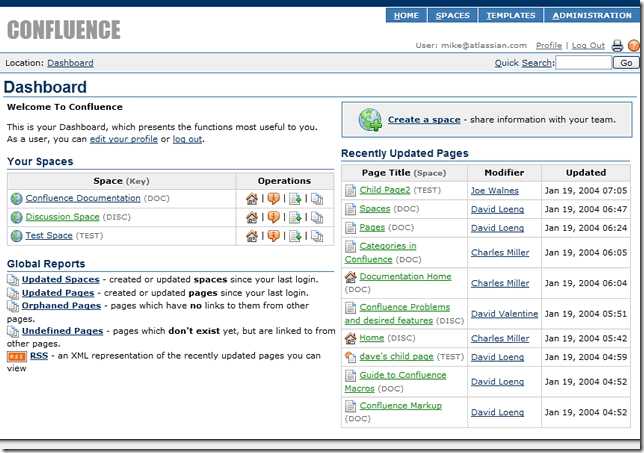The height and width of the screenshot is (453, 644).
Task: Click pages copy icon in Discussion Space row
Action: (317, 218)
